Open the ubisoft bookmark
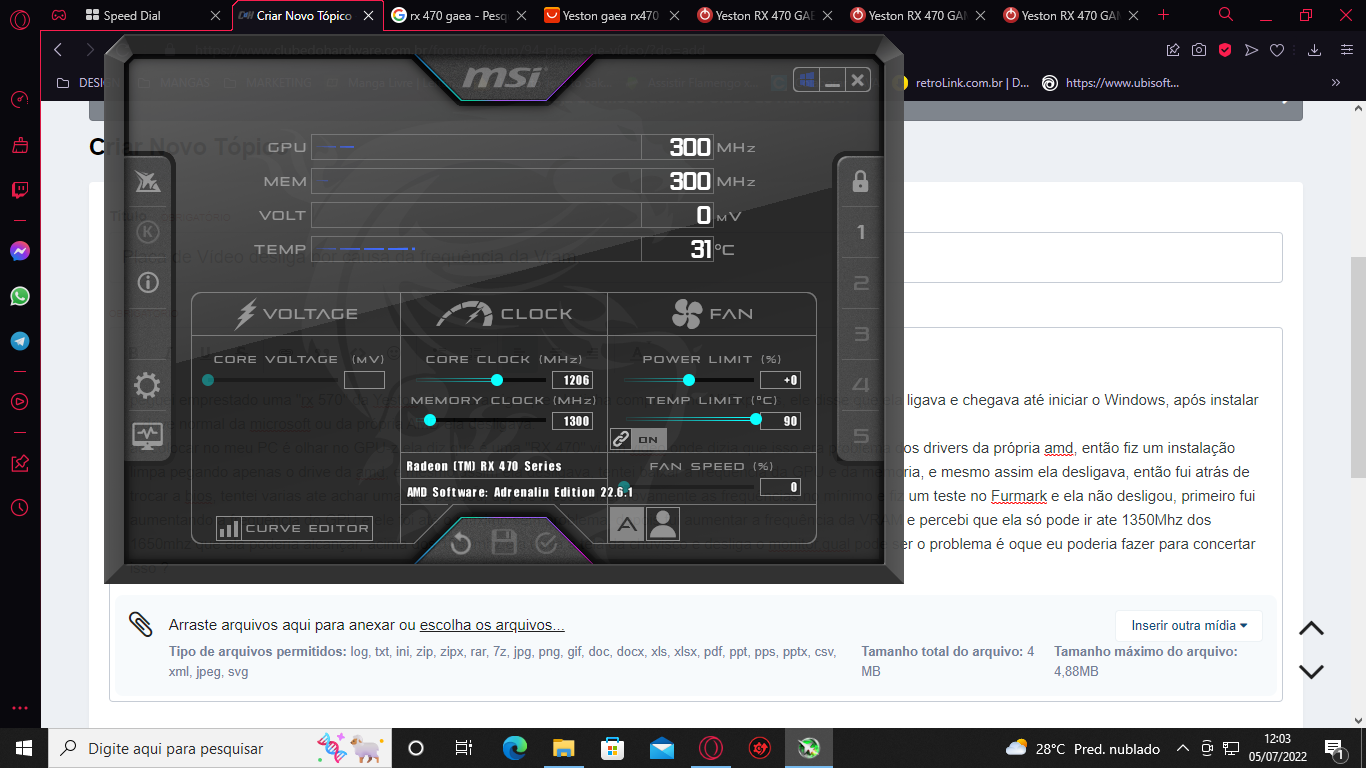1366x768 pixels. coord(1110,83)
